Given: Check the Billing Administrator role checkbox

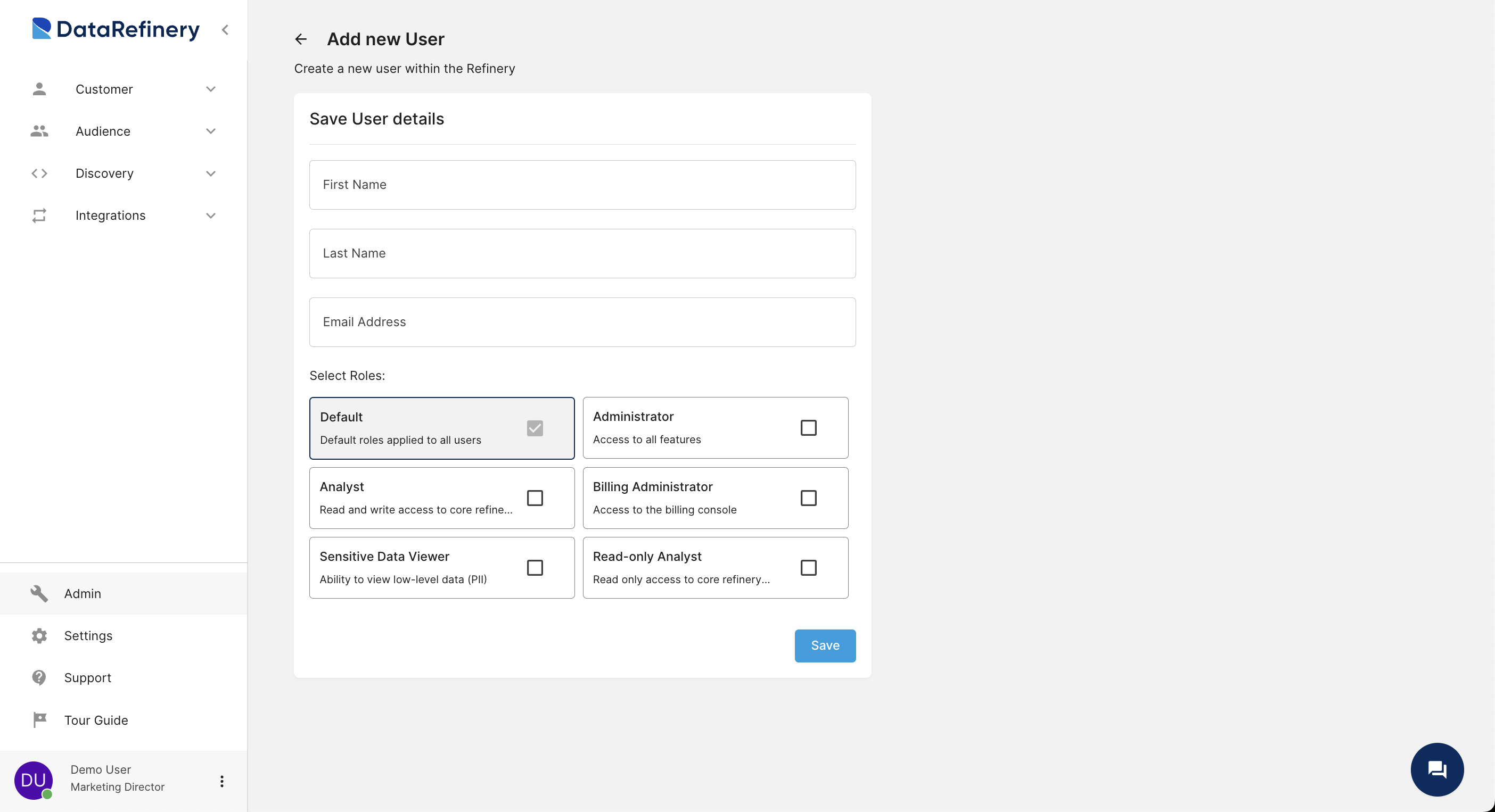Looking at the screenshot, I should [x=808, y=498].
